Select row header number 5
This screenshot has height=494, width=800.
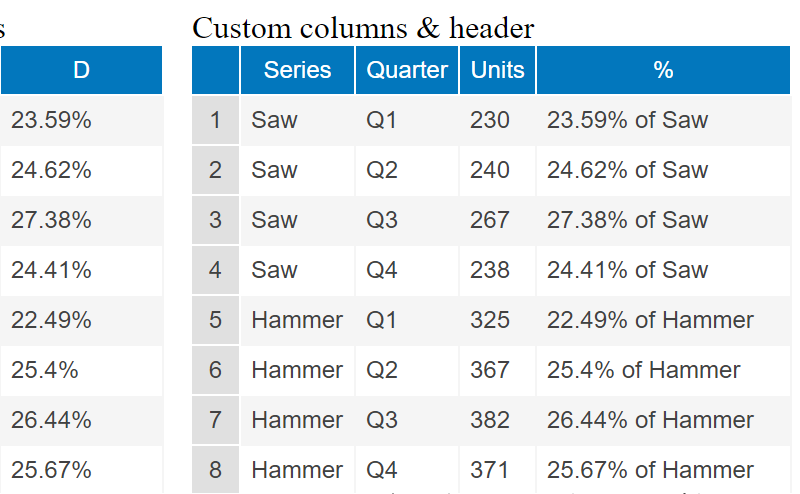pyautogui.click(x=215, y=320)
